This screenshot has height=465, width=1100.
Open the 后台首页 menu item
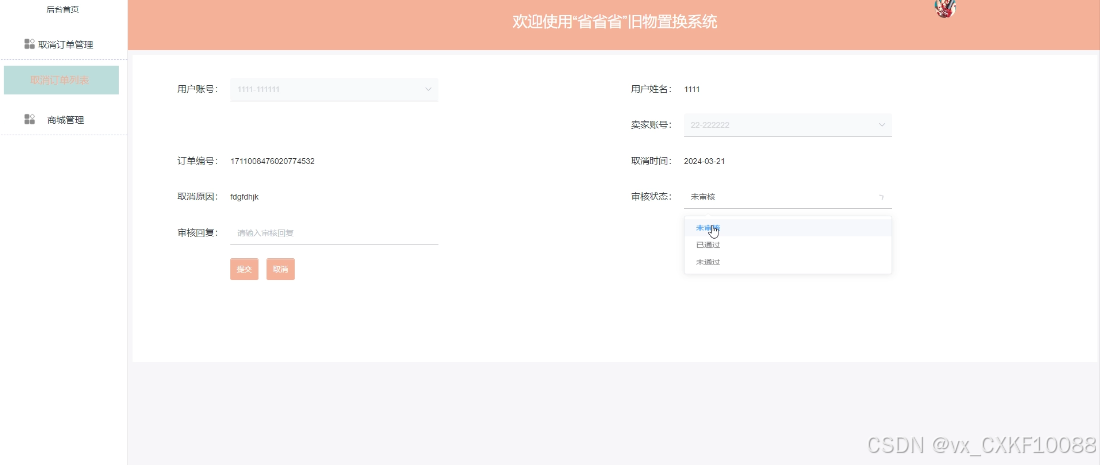63,9
